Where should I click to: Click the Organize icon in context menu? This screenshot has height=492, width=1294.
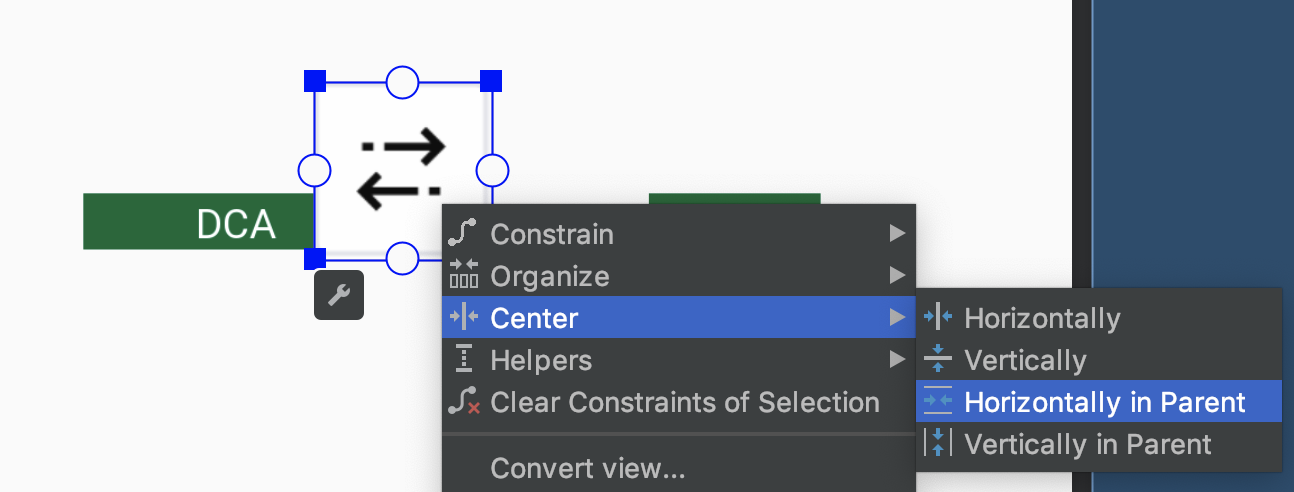(464, 276)
